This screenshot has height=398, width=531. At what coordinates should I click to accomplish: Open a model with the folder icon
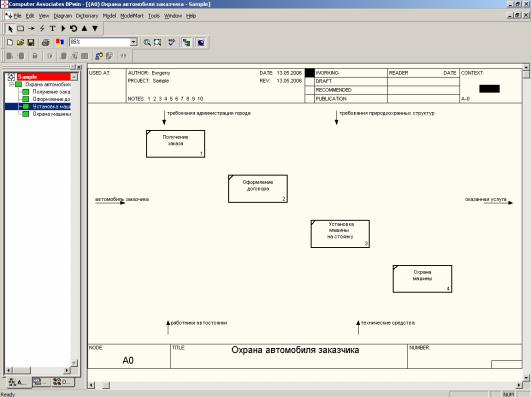(21, 42)
